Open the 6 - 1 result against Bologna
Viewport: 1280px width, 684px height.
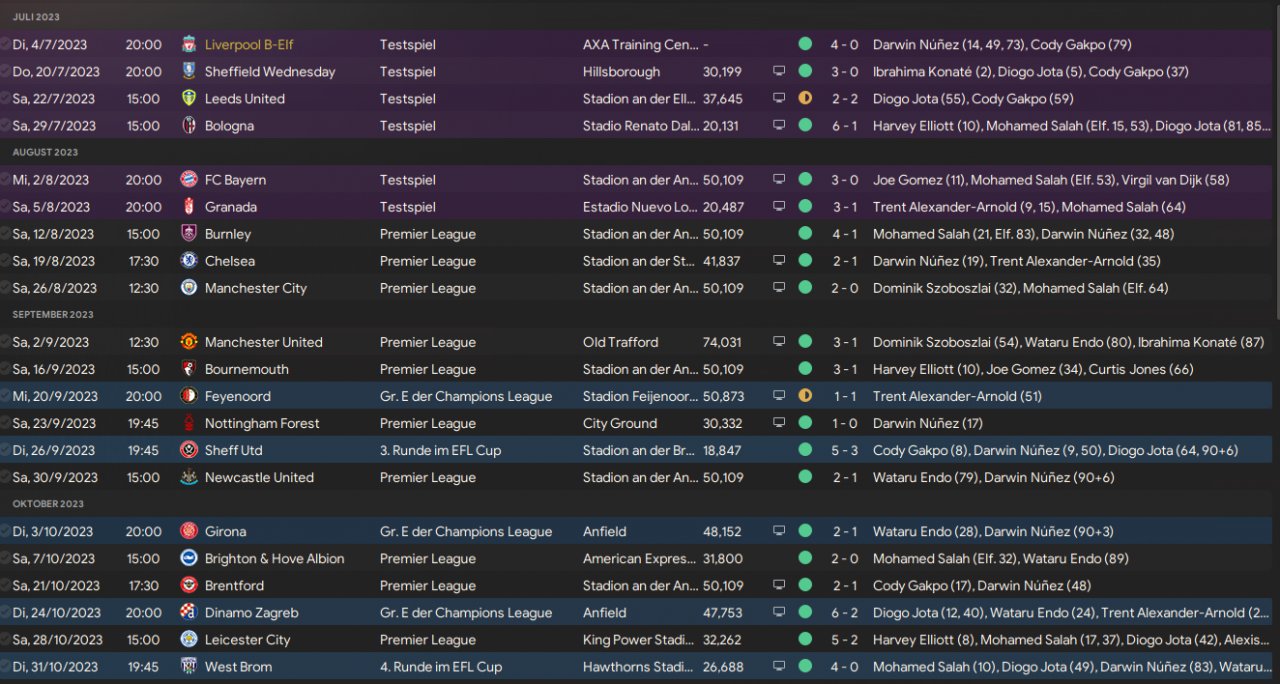pos(844,126)
